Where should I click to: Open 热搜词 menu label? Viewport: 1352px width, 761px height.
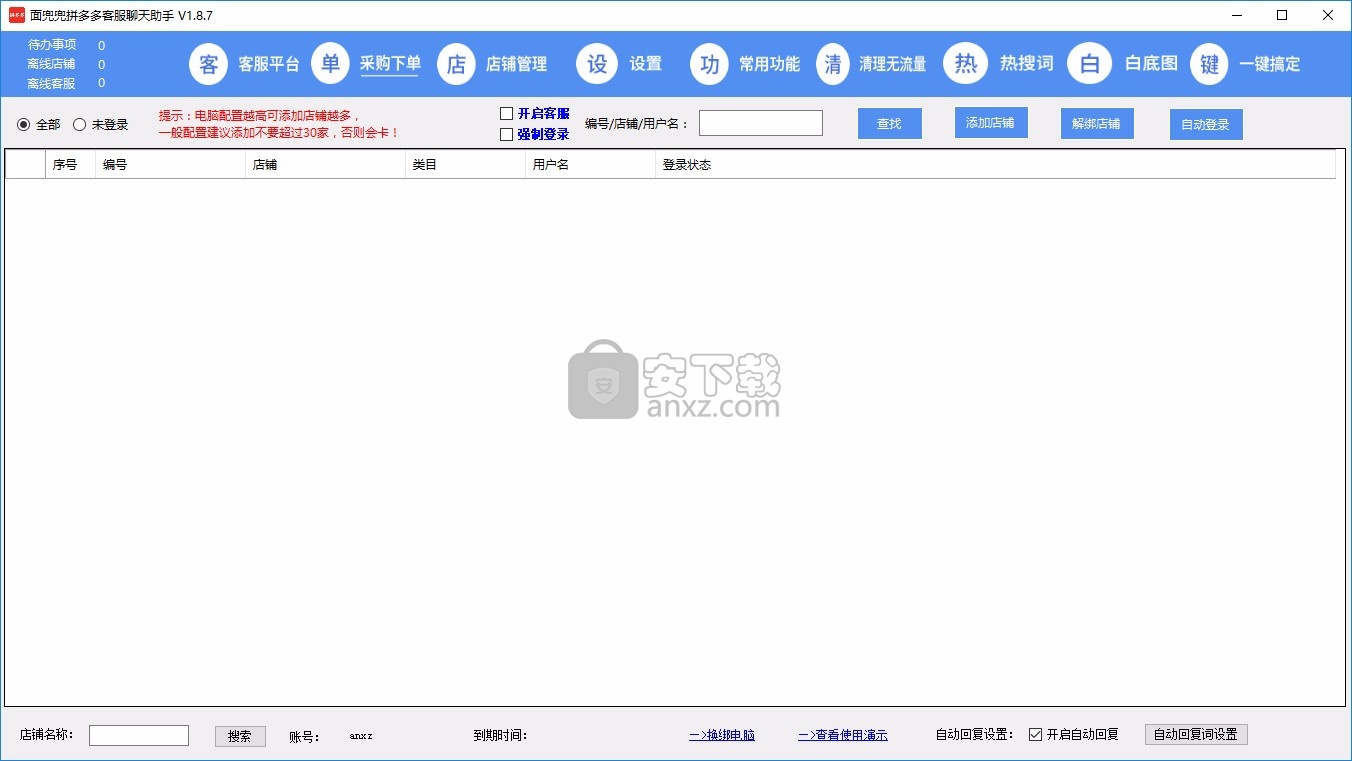[1027, 63]
